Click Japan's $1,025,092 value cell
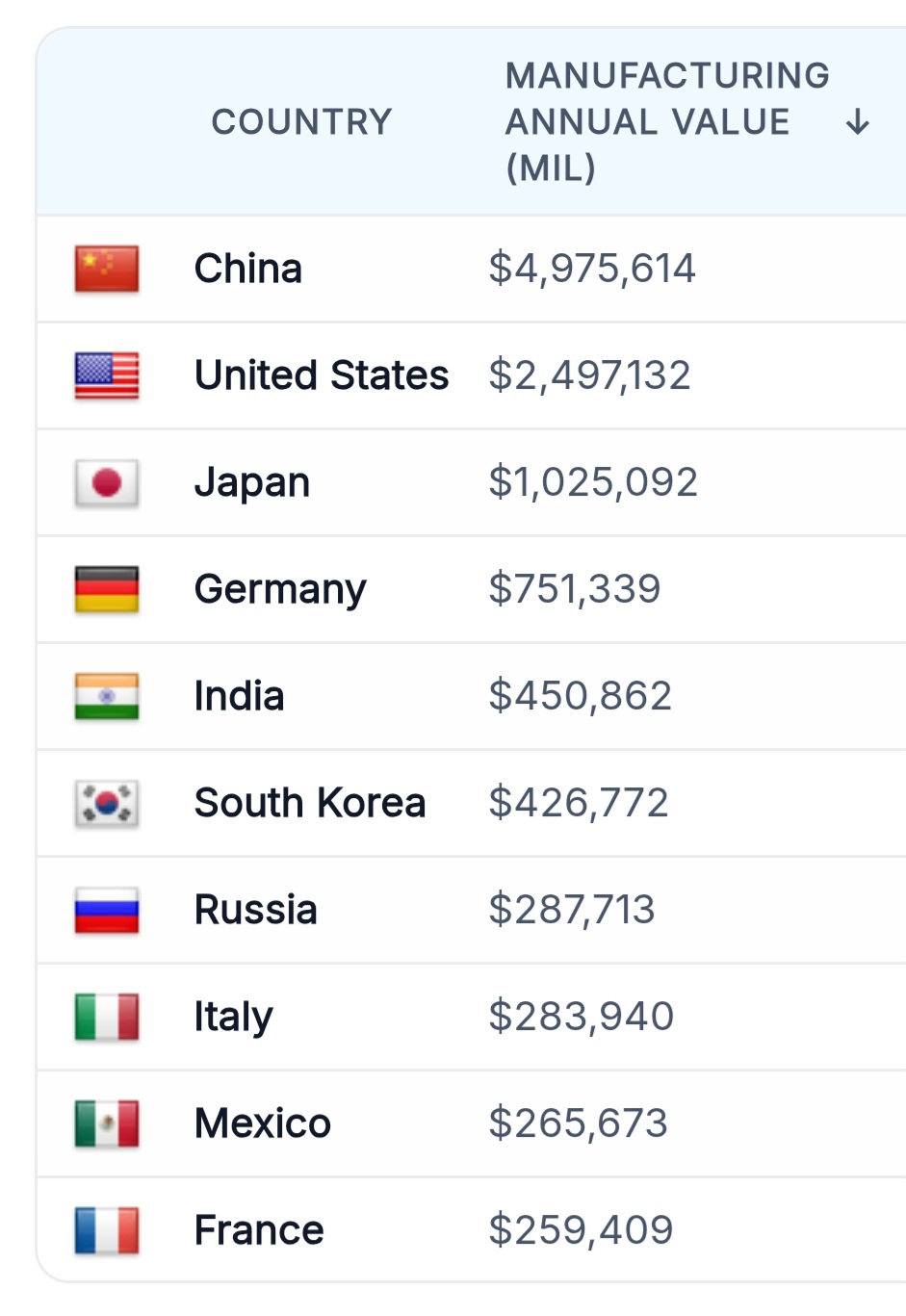This screenshot has width=906, height=1316. [x=593, y=482]
